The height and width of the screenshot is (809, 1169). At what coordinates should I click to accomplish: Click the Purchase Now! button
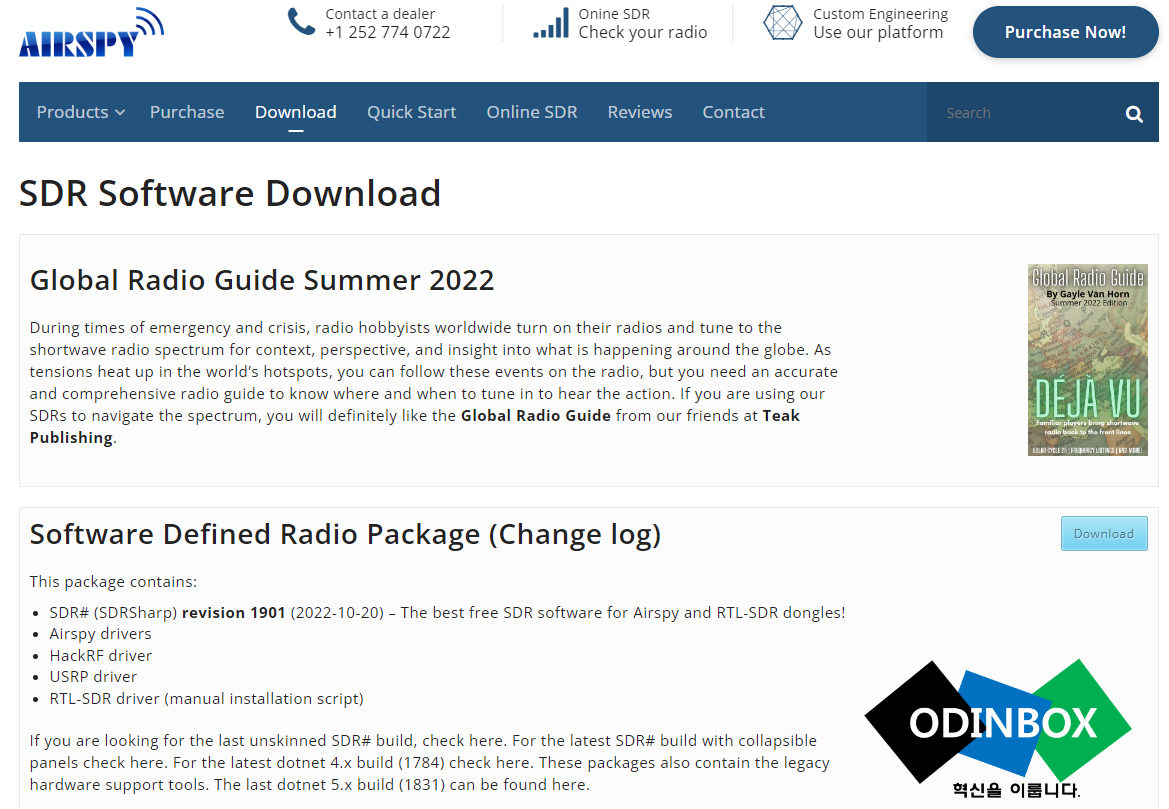pyautogui.click(x=1065, y=32)
